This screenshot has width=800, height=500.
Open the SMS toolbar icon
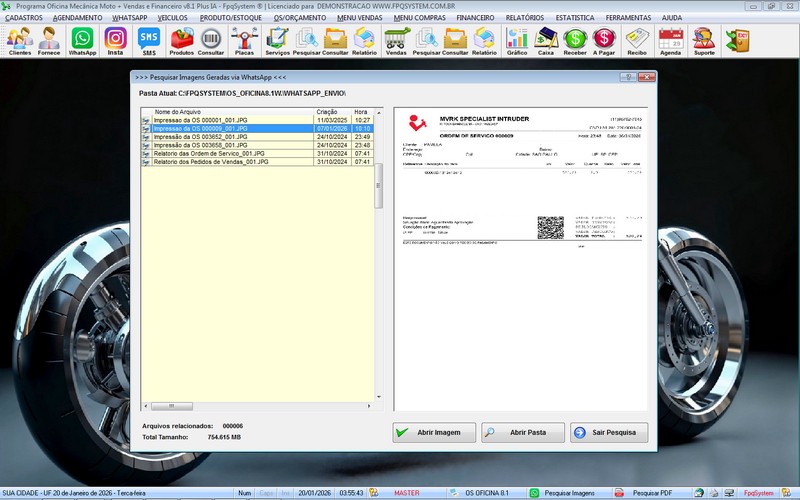click(149, 41)
